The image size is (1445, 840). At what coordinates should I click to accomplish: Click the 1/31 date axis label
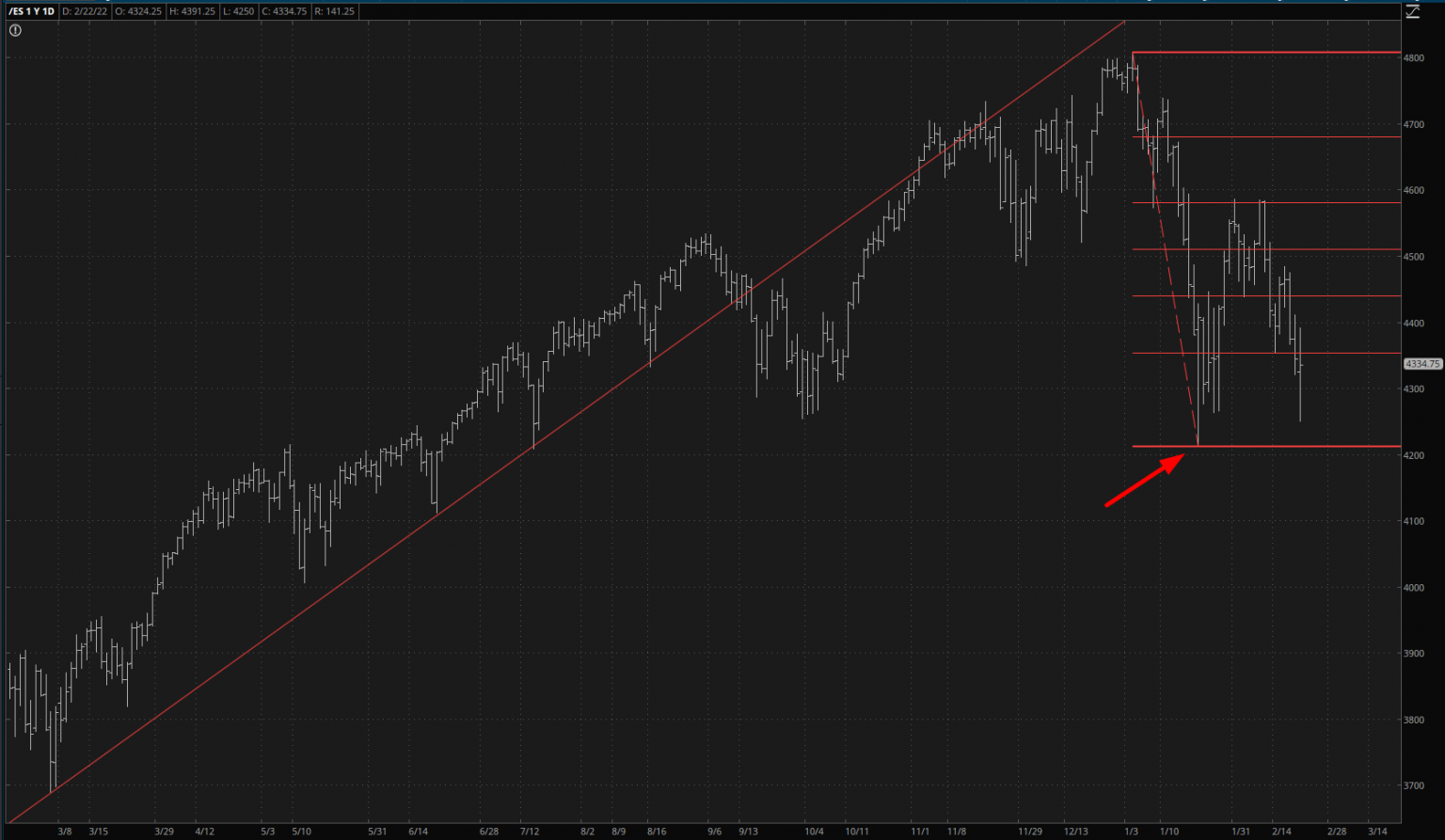1241,832
